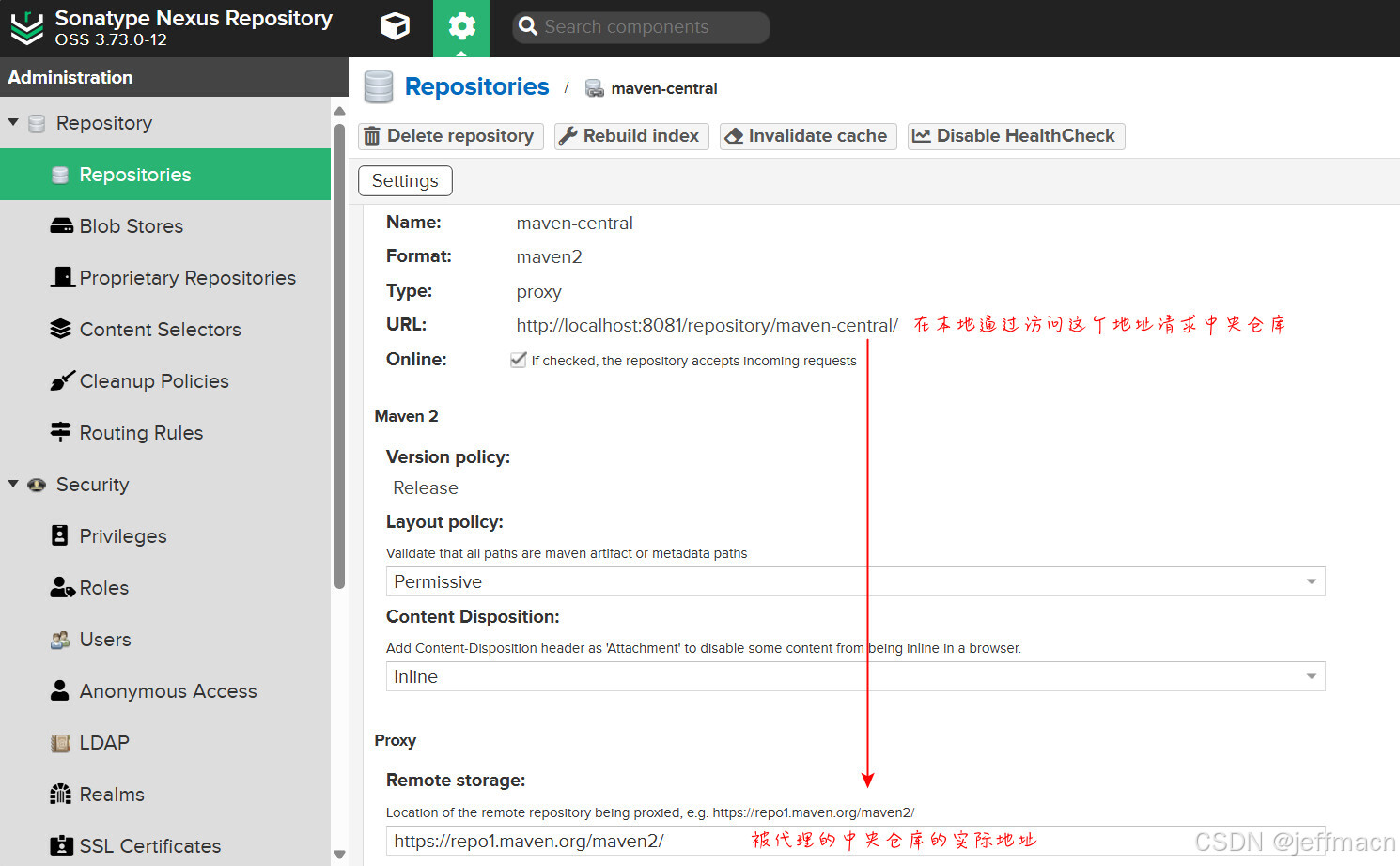Click the Repositories database header icon
The height and width of the screenshot is (866, 1400).
[x=379, y=86]
